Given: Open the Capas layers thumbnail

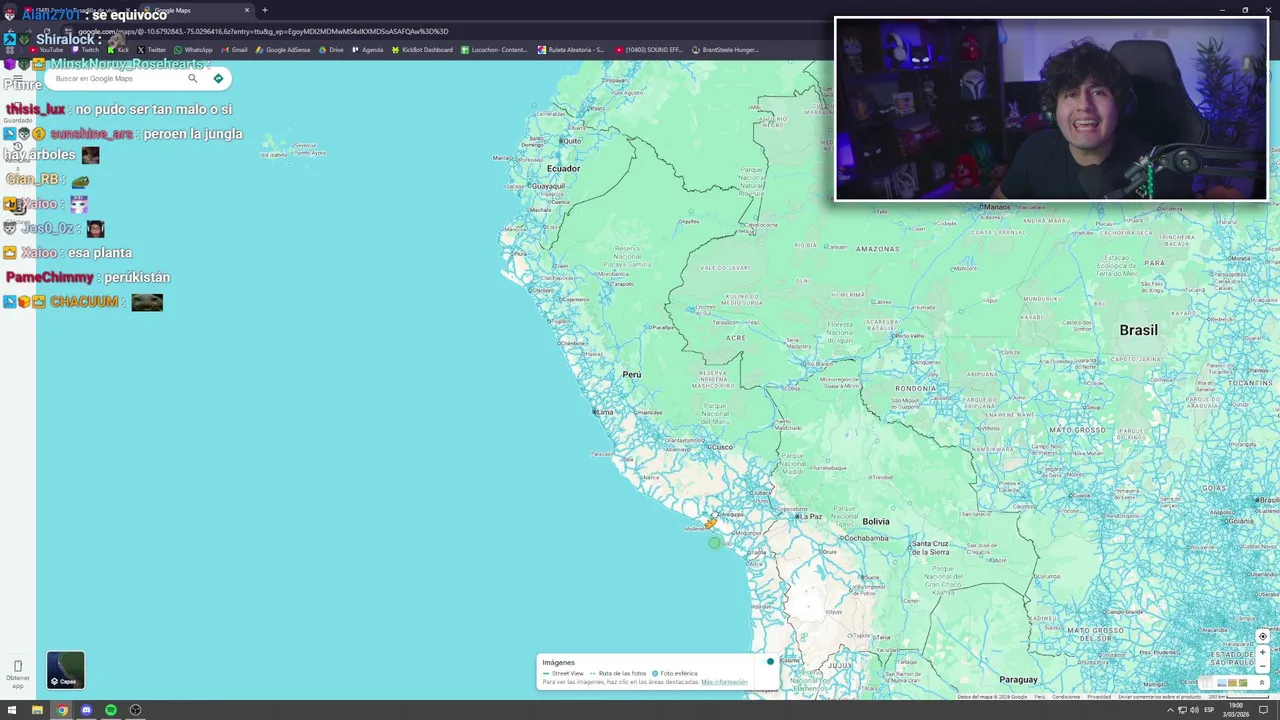Looking at the screenshot, I should (66, 670).
